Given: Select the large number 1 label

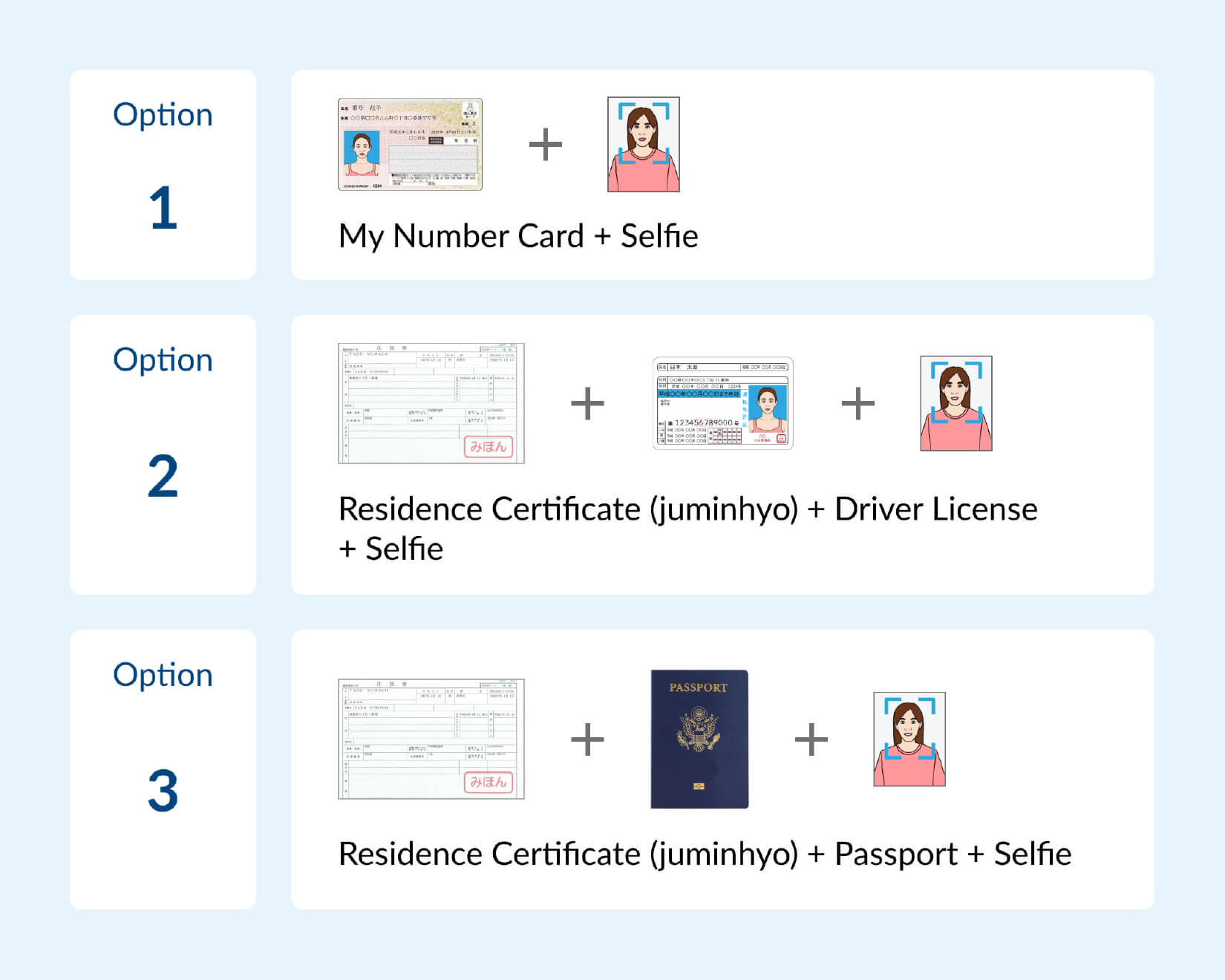Looking at the screenshot, I should 163,209.
